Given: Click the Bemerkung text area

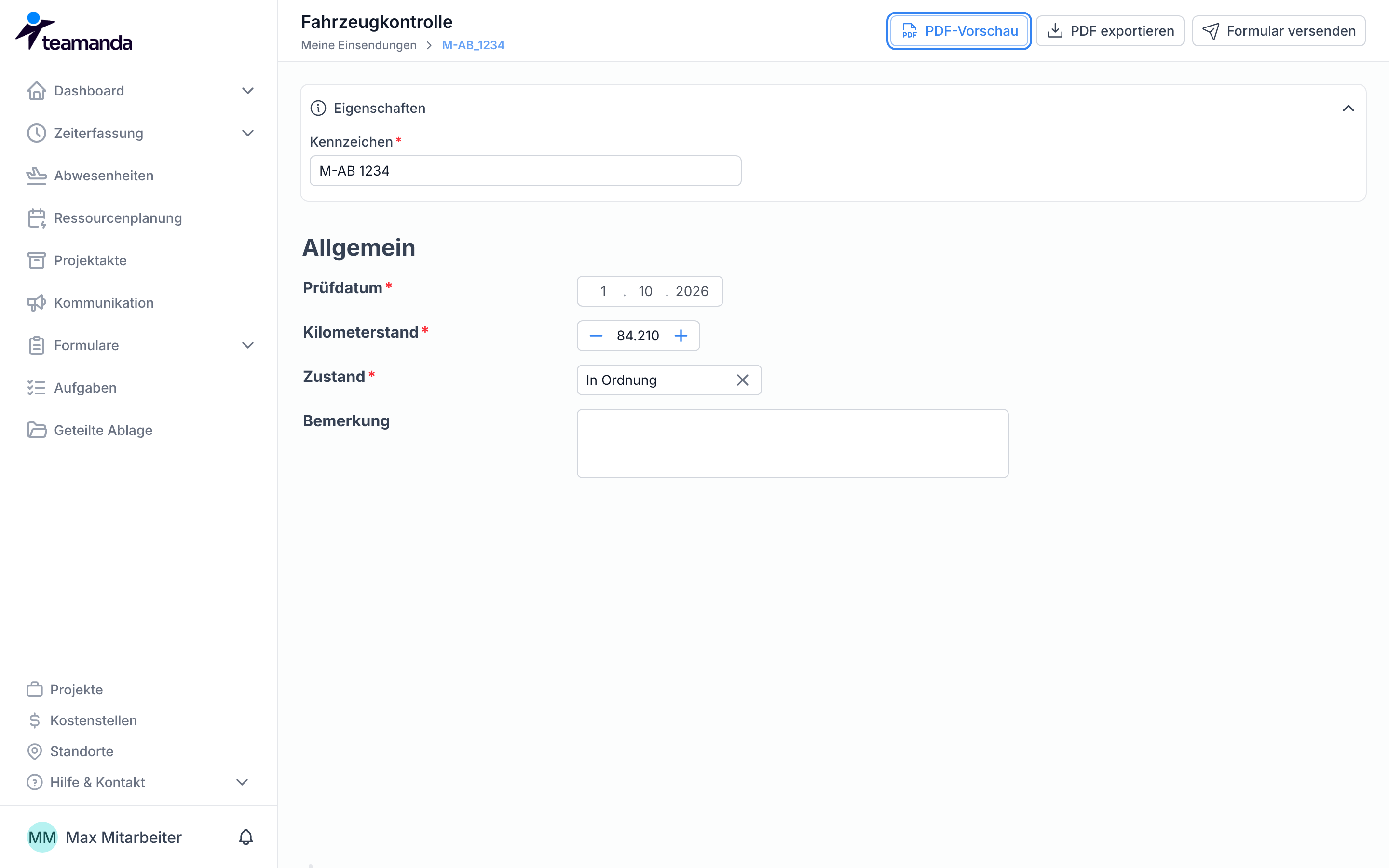Looking at the screenshot, I should click(x=792, y=444).
